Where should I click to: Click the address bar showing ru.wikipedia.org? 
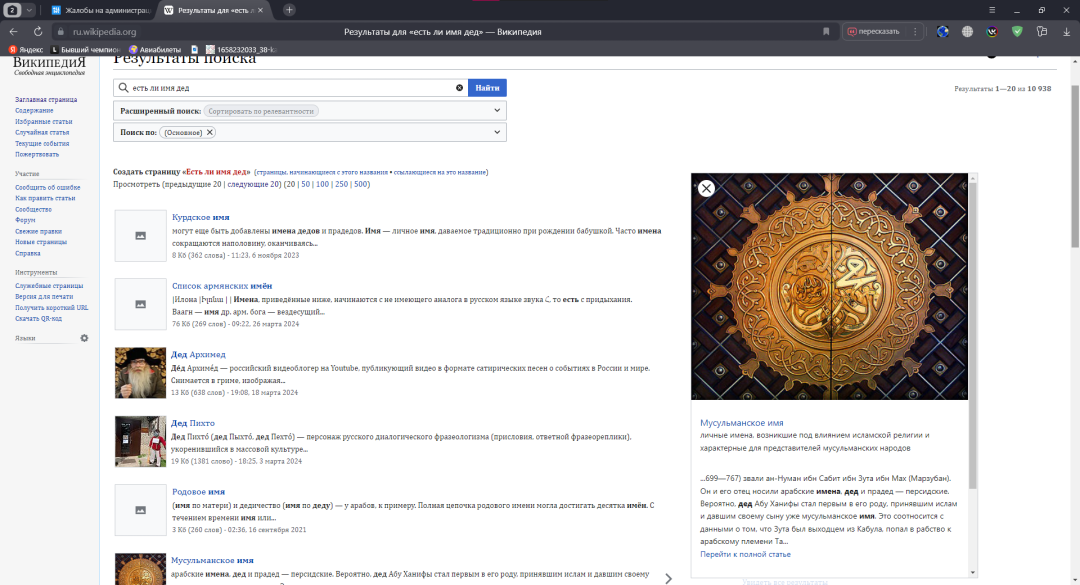105,32
